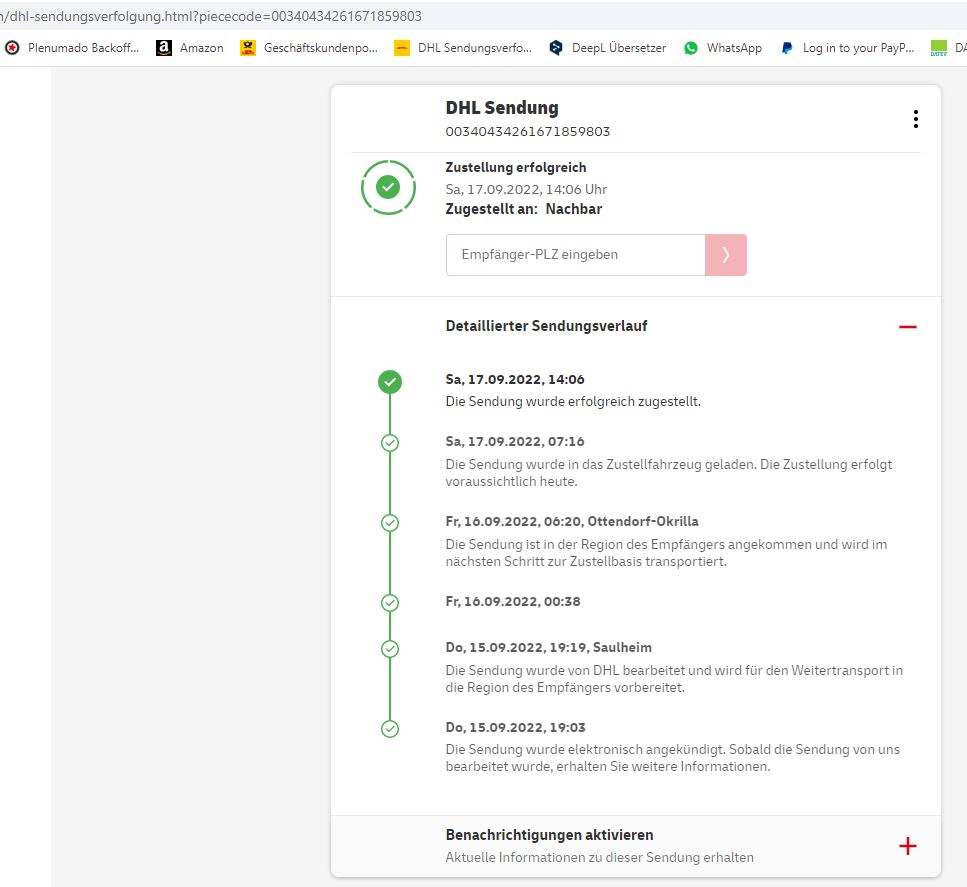Screen dimensions: 967x887
Task: Click the 'Benachrichtigungen aktivieren' heading
Action: pos(549,835)
